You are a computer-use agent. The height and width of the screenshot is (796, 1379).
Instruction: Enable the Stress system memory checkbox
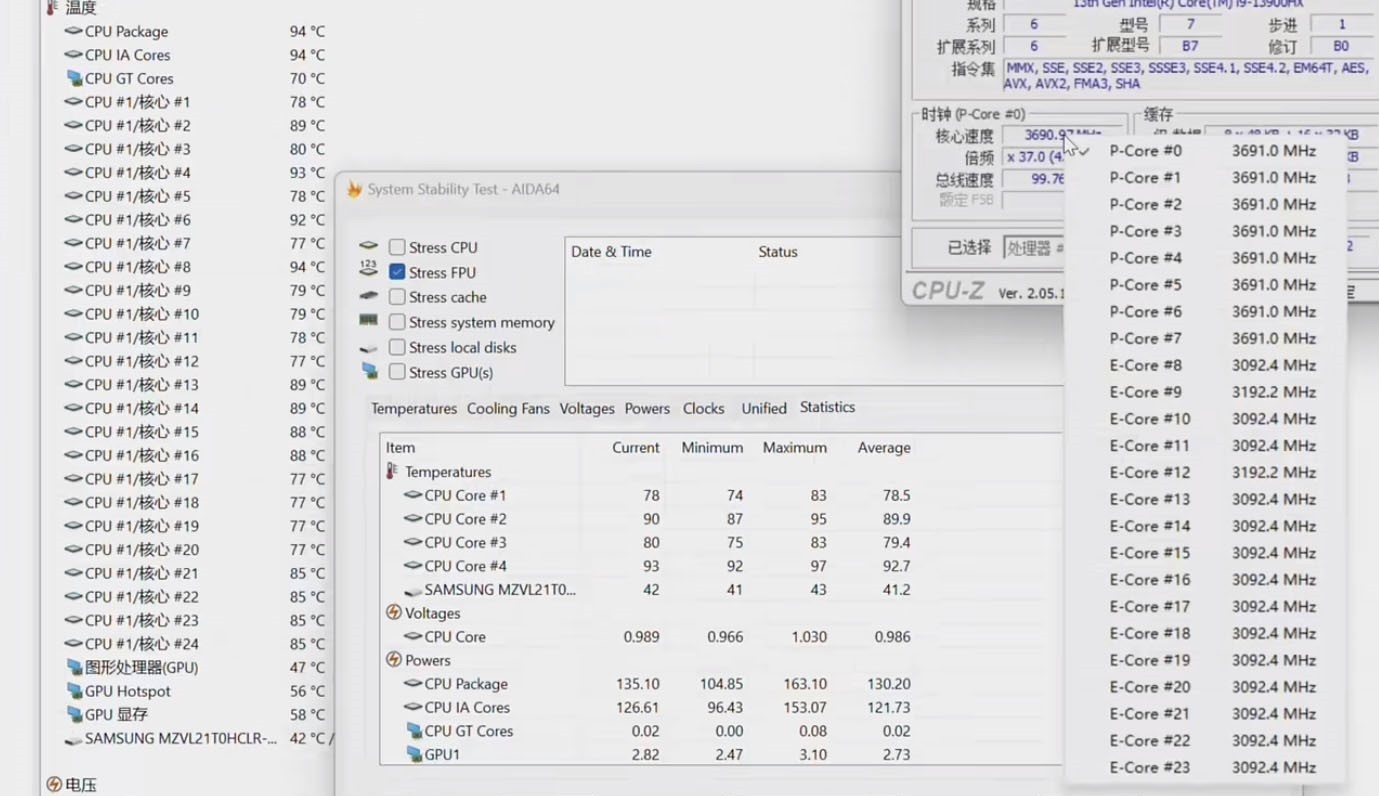pos(397,322)
